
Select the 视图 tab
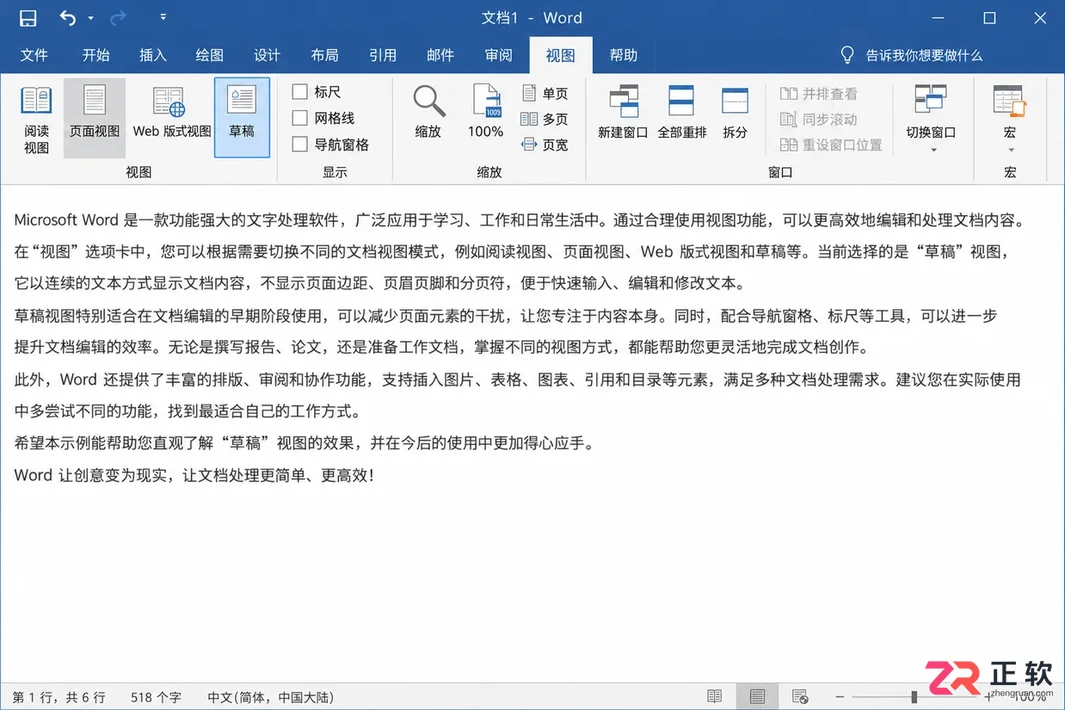tap(560, 55)
